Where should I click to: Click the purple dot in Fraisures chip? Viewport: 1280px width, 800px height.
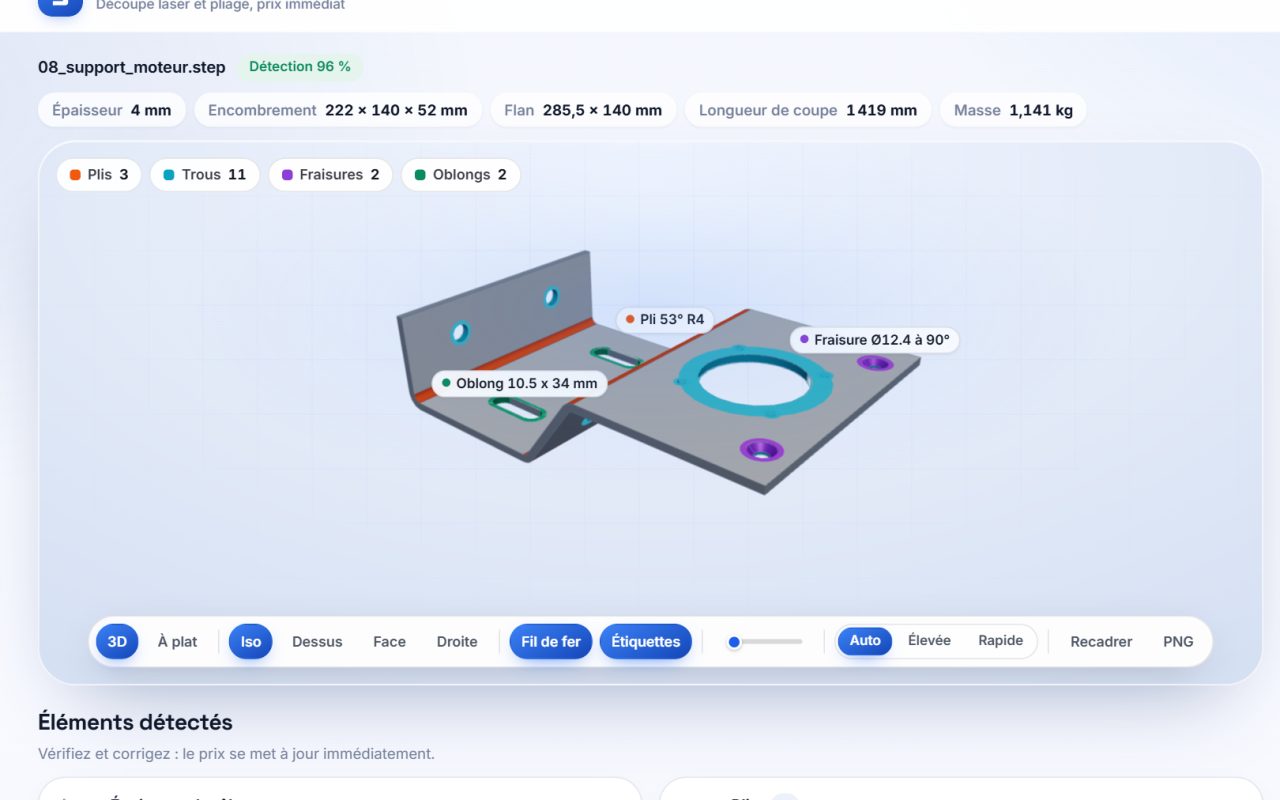(x=287, y=175)
